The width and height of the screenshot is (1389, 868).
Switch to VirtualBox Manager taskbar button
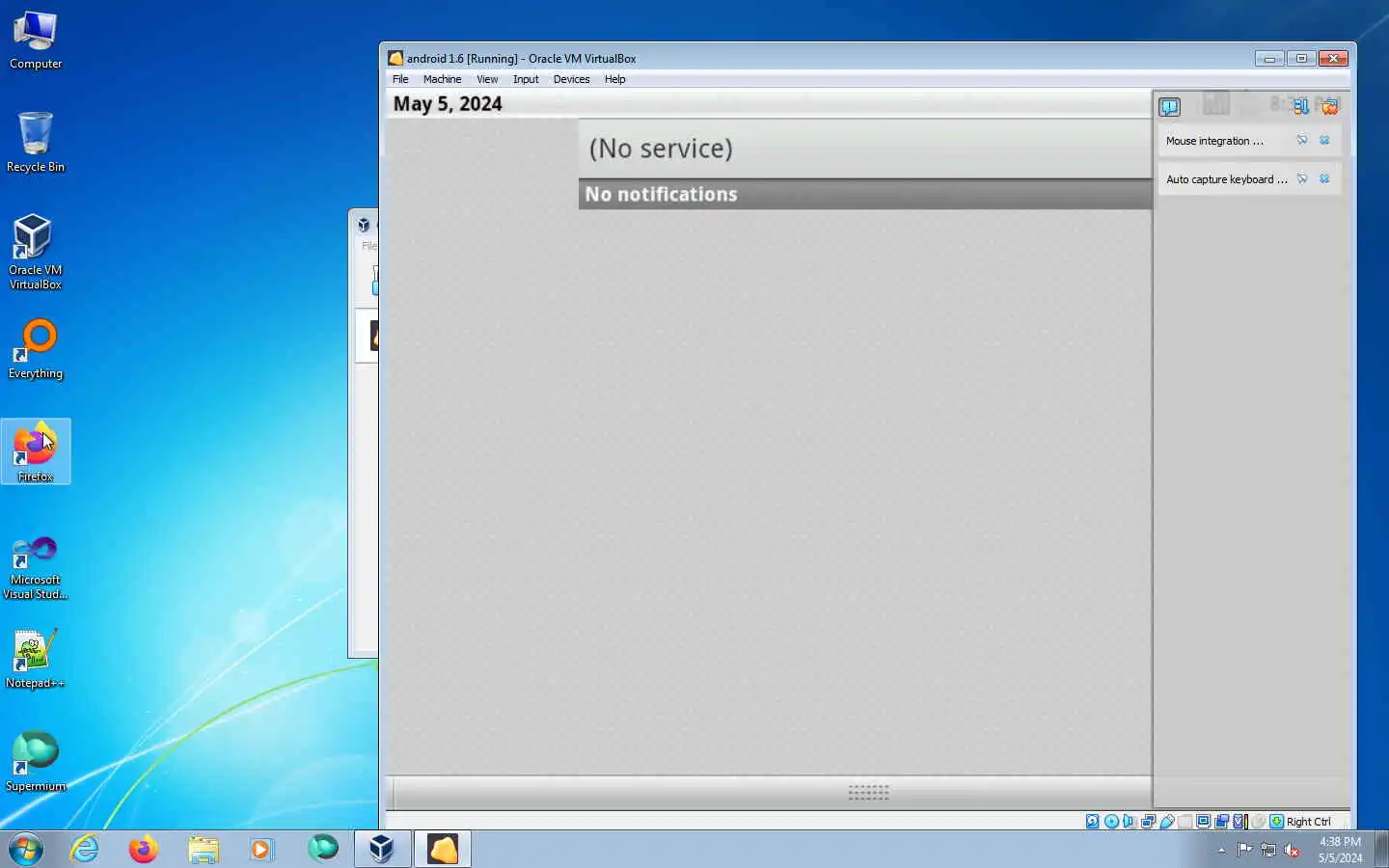[x=382, y=849]
